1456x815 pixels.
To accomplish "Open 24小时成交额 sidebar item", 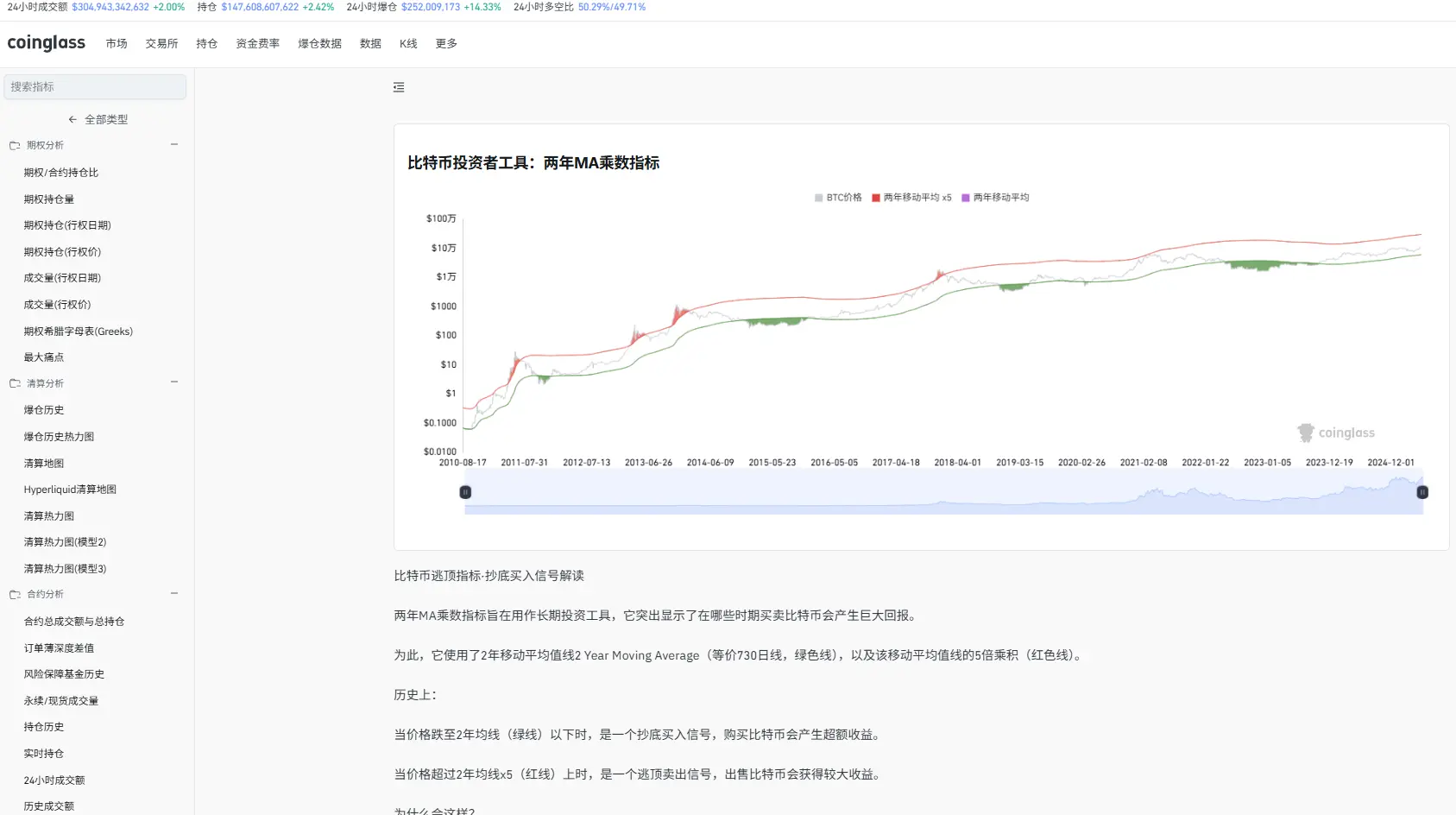I will tap(54, 780).
